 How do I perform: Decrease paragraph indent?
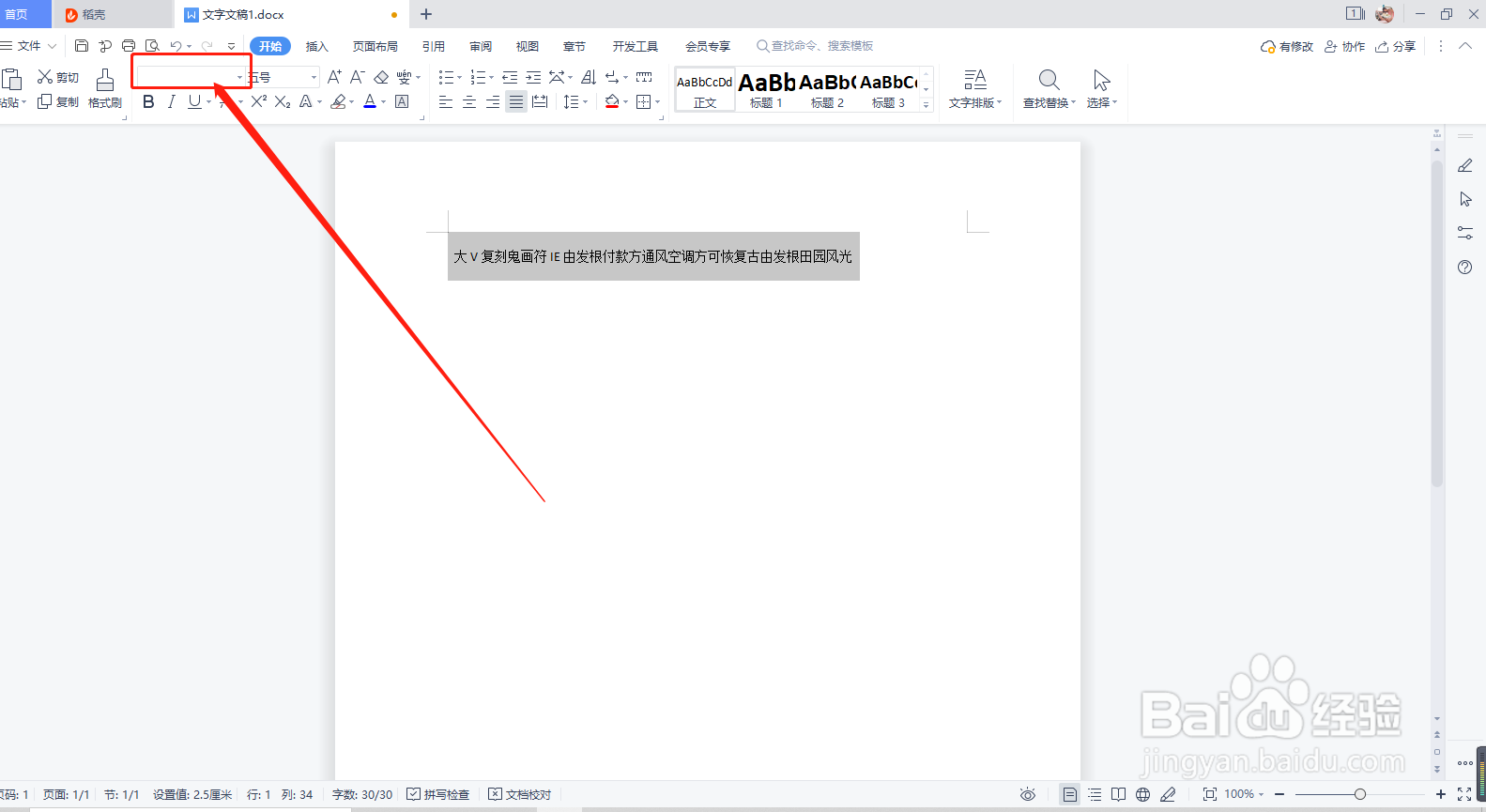tap(510, 77)
